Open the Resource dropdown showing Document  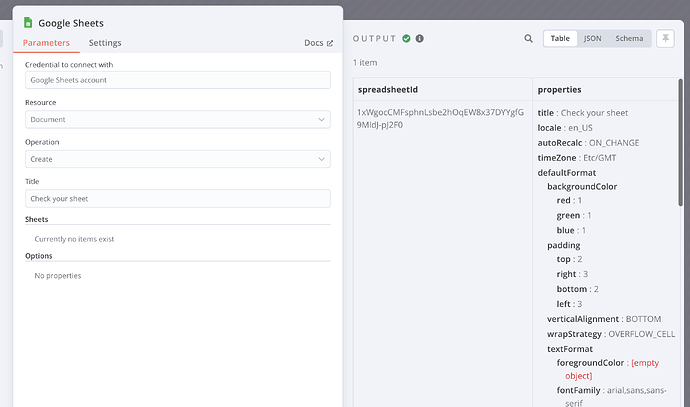pyautogui.click(x=178, y=119)
